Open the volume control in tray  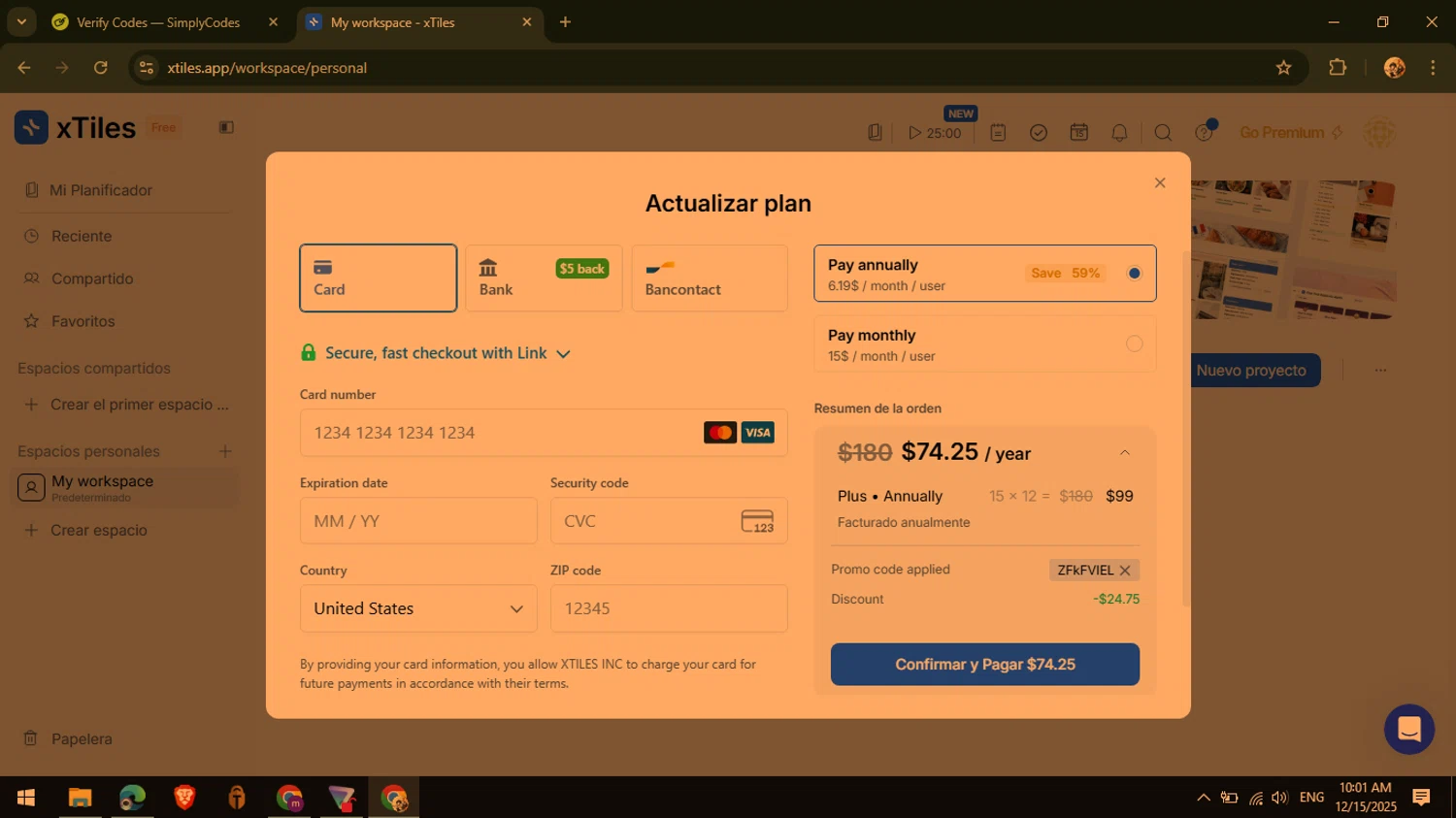point(1280,798)
